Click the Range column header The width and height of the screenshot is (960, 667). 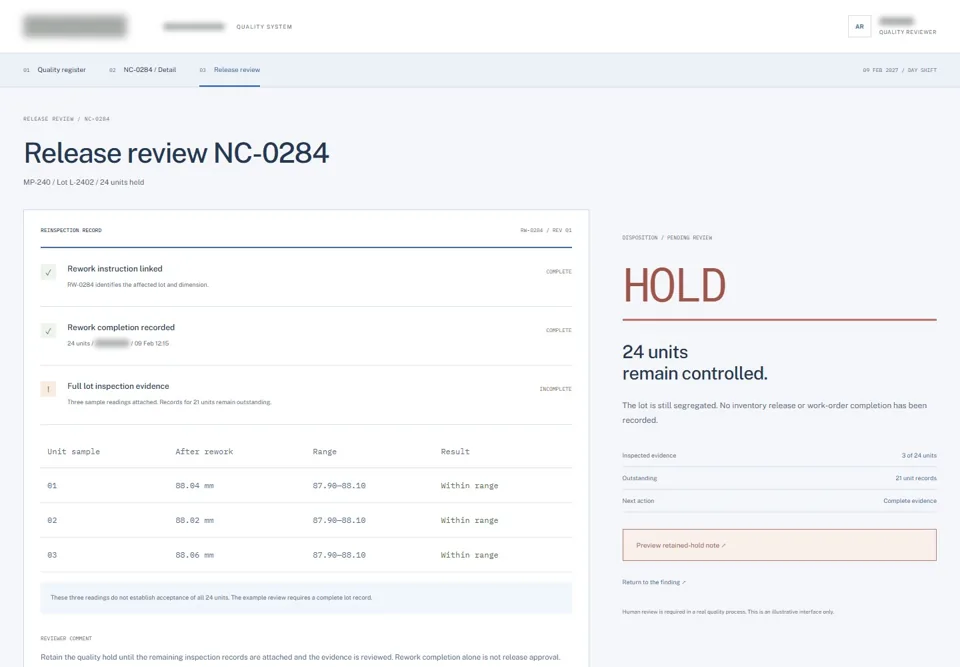coord(324,452)
